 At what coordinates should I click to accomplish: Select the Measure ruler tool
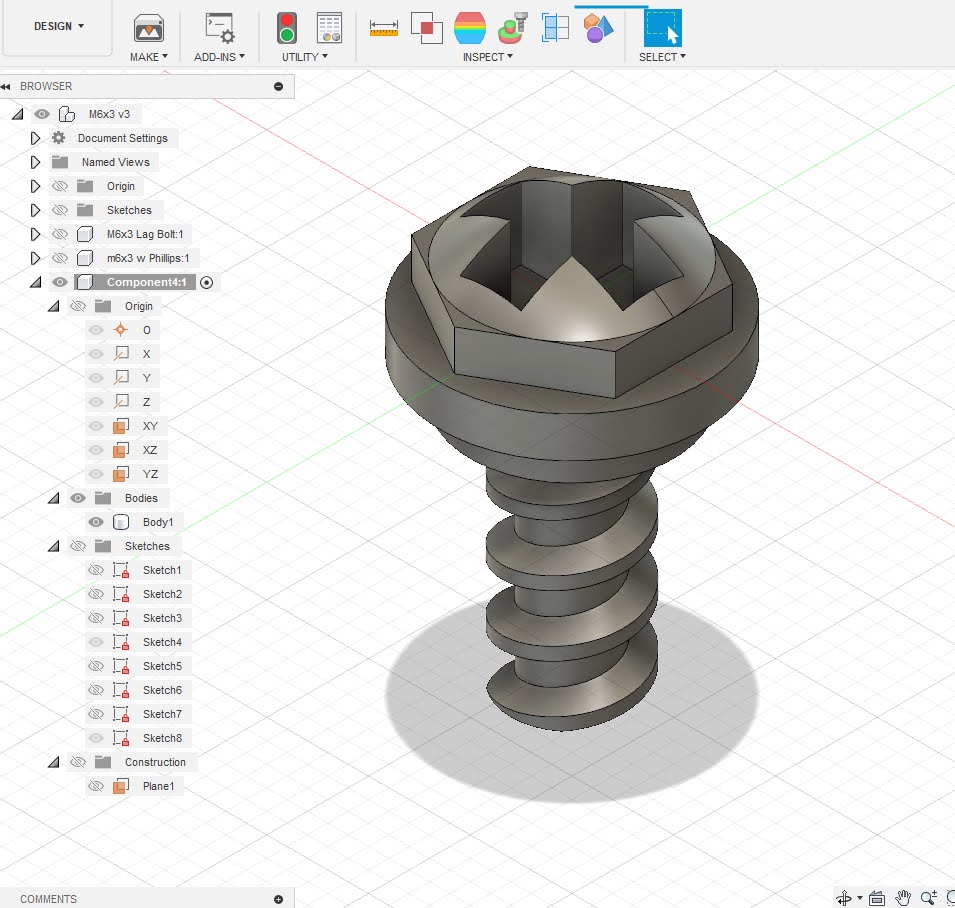(384, 28)
